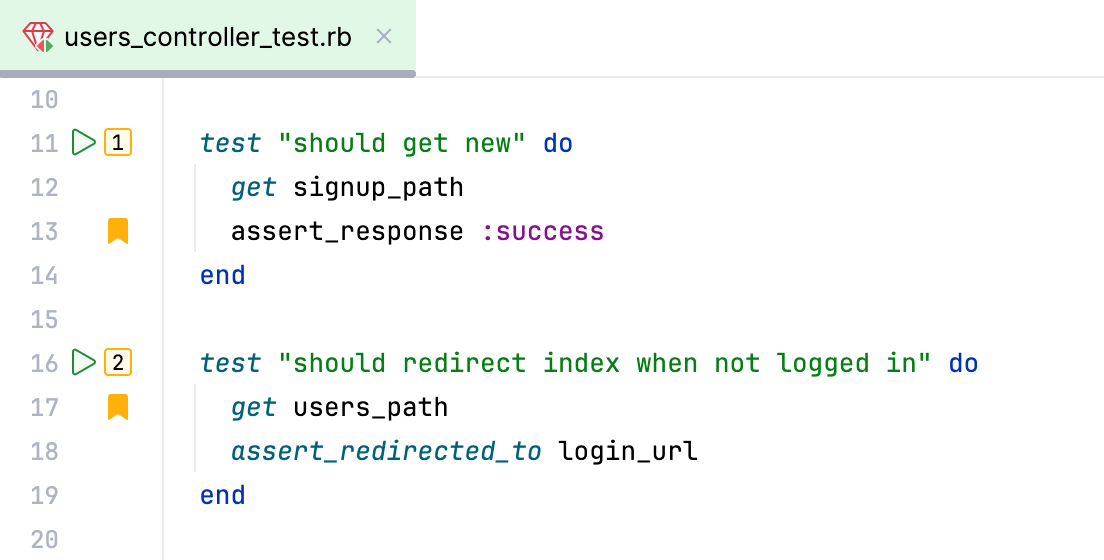Run the "should redirect index" test from gutter
The image size is (1104, 560).
click(84, 362)
